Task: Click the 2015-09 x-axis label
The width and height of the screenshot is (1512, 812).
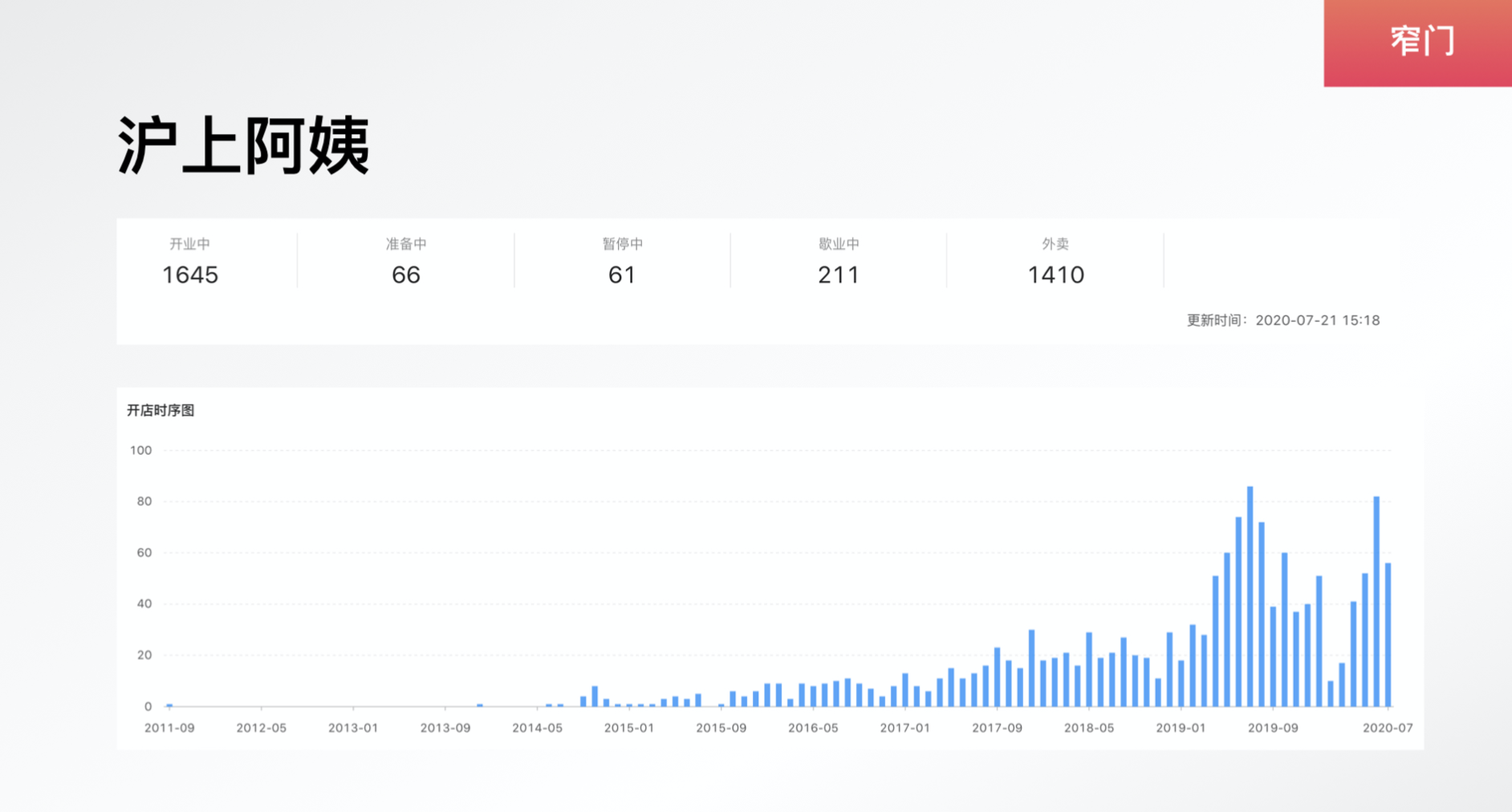Action: pyautogui.click(x=721, y=728)
